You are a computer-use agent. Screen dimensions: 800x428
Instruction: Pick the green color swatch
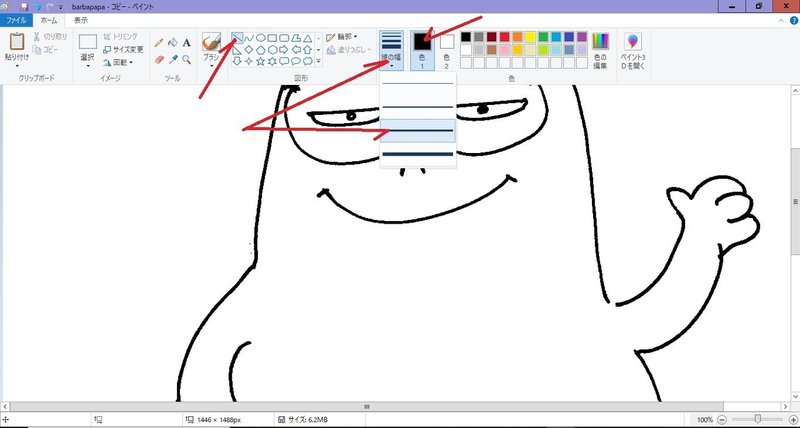point(543,37)
